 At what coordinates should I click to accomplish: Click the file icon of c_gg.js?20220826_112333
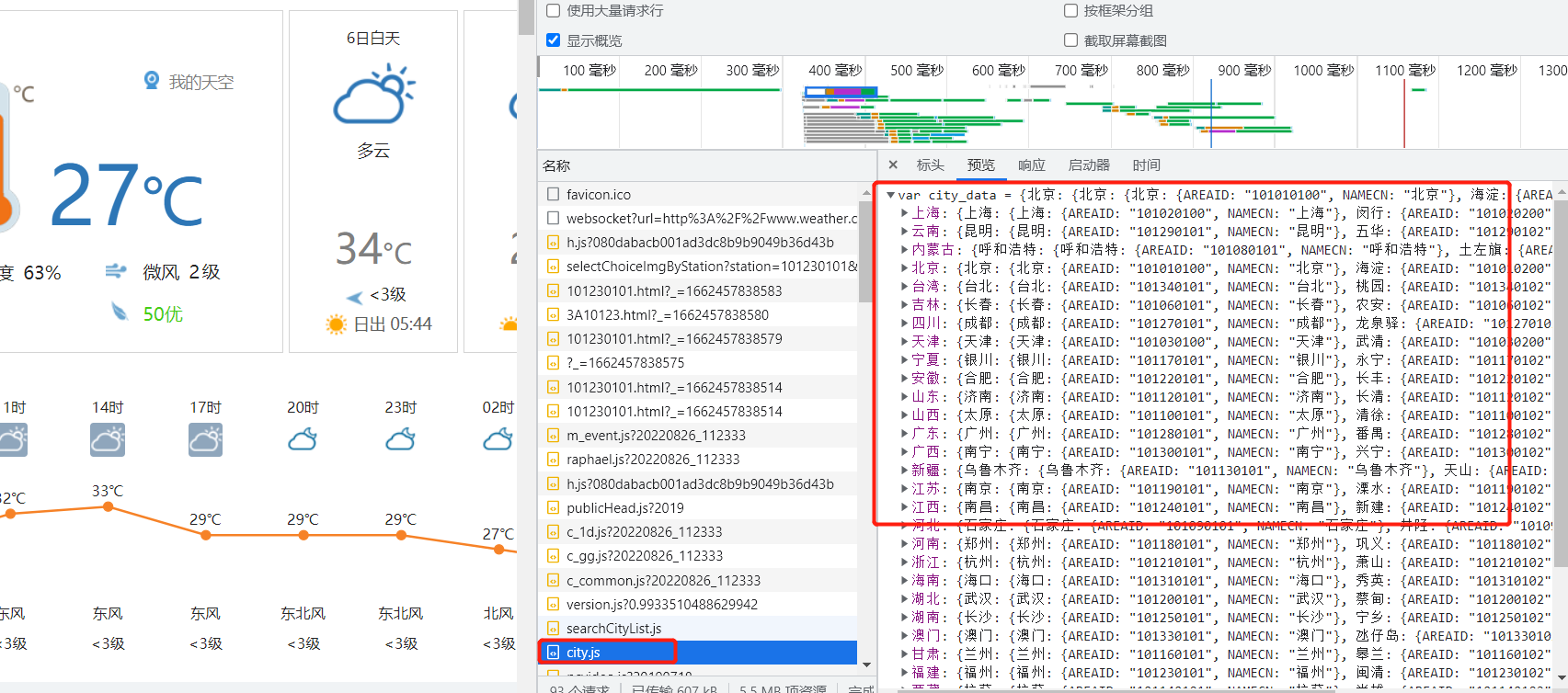pyautogui.click(x=553, y=556)
